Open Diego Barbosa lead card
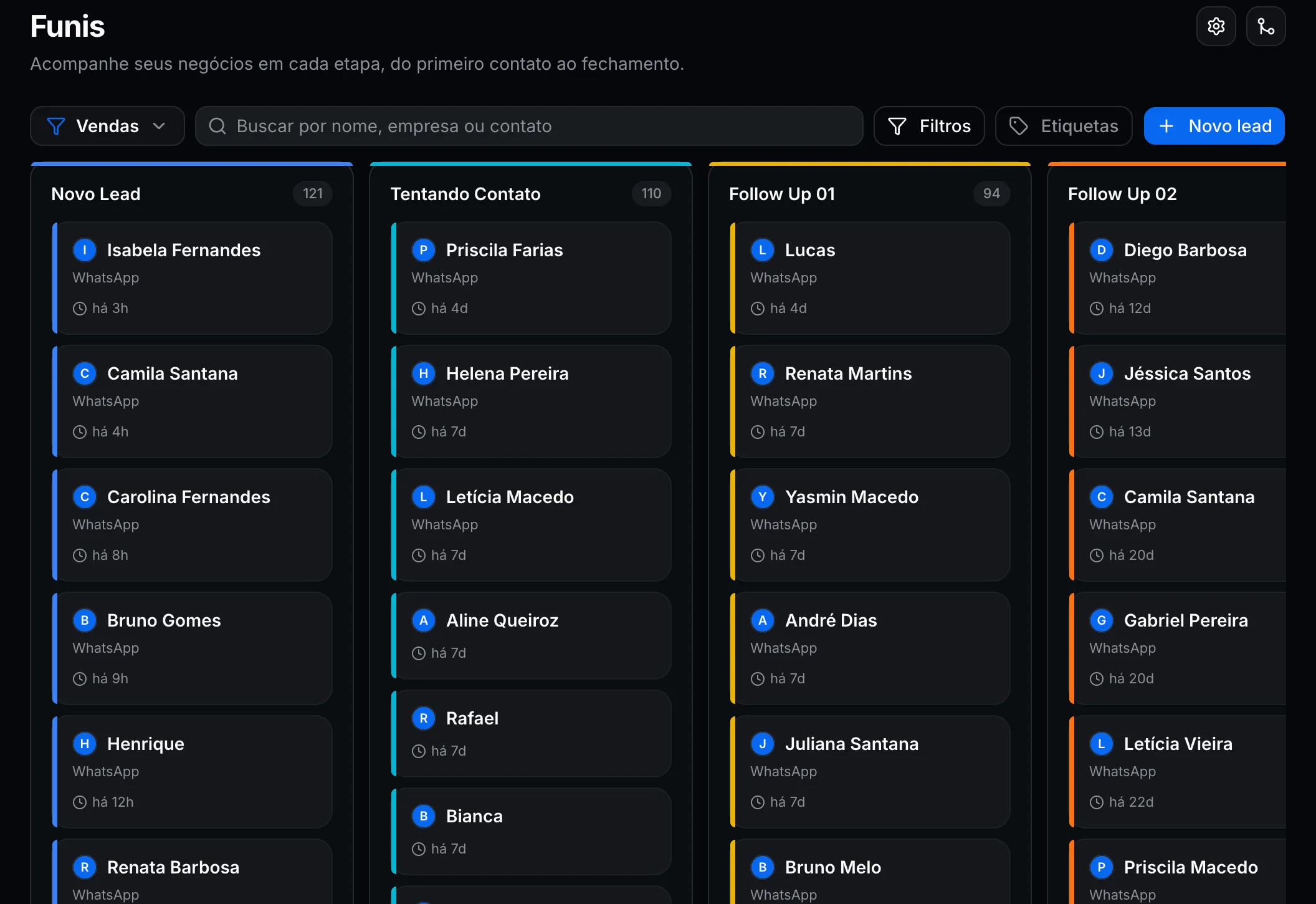The height and width of the screenshot is (904, 1316). coord(1178,278)
